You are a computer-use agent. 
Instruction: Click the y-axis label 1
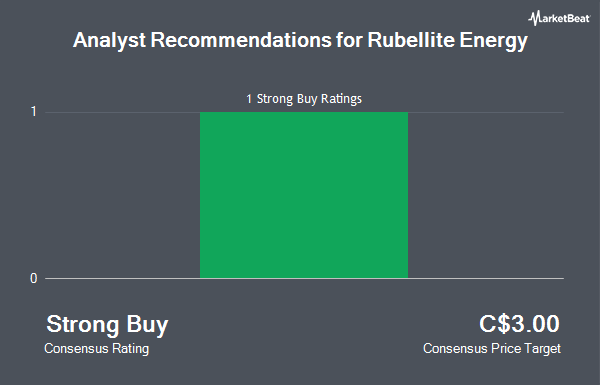coord(34,112)
